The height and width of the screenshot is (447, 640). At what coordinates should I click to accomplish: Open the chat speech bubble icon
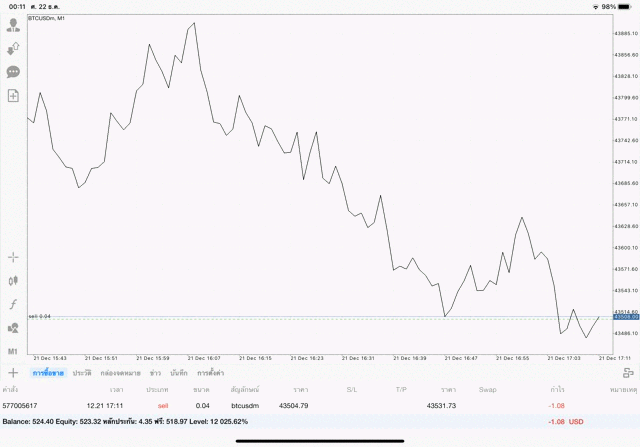click(x=13, y=72)
